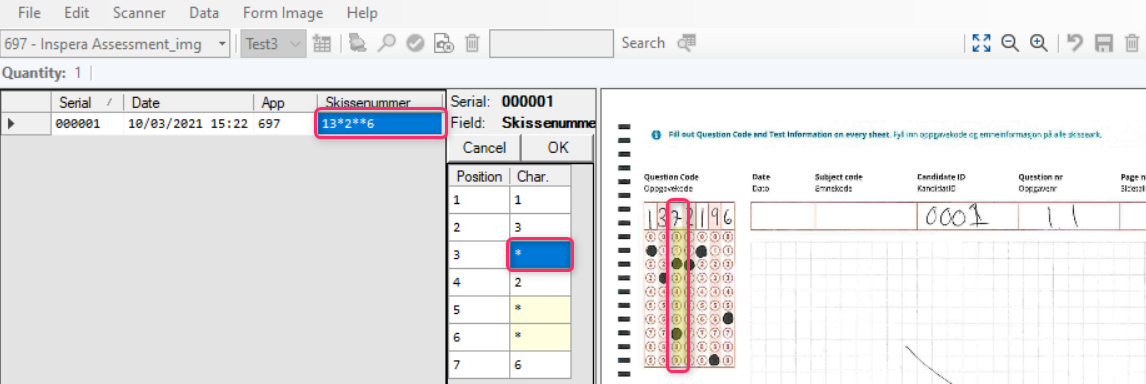Image resolution: width=1146 pixels, height=384 pixels.
Task: Select the Char. cell for position 7
Action: tap(540, 364)
